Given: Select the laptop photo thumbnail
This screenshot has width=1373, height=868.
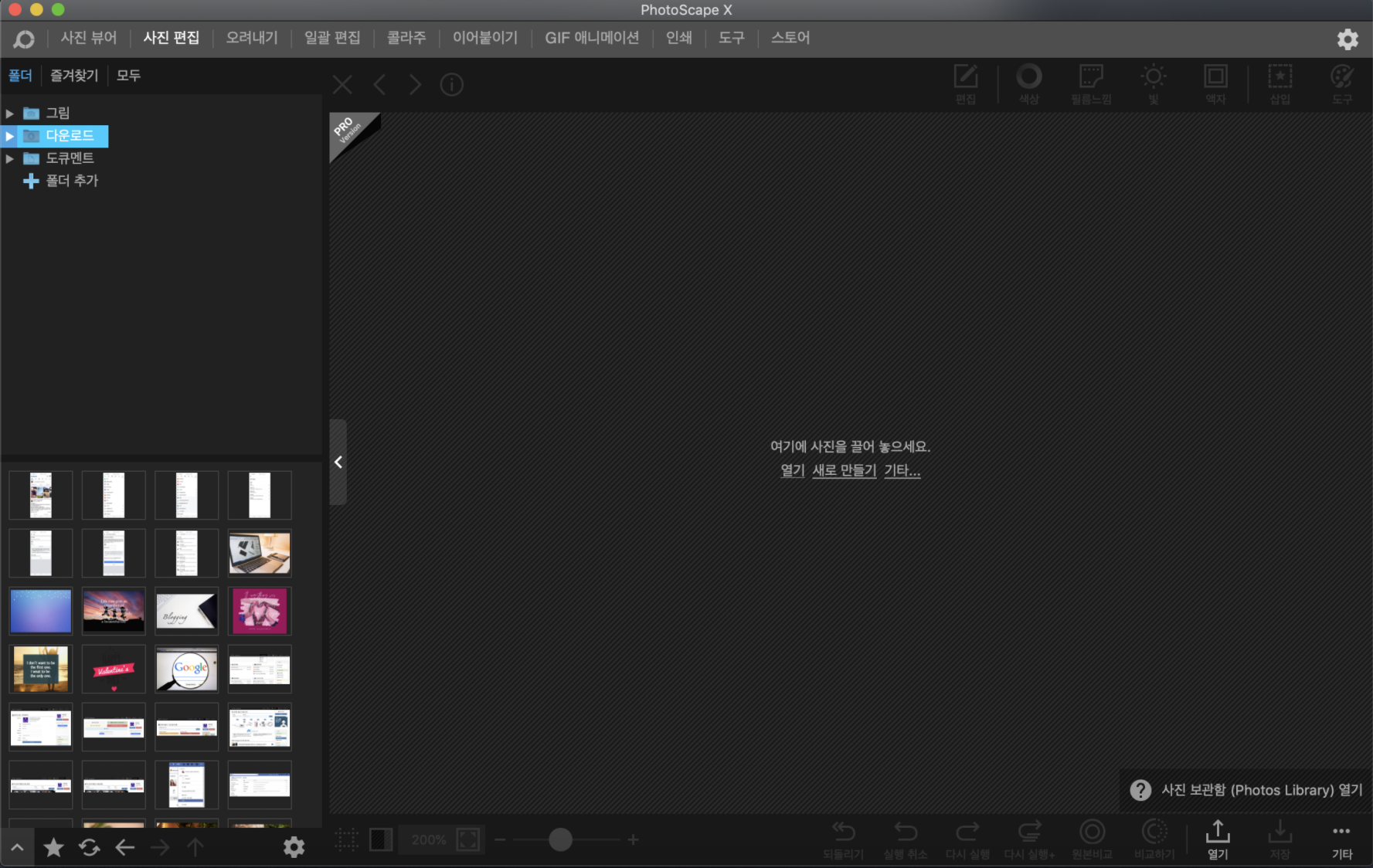Looking at the screenshot, I should (260, 553).
